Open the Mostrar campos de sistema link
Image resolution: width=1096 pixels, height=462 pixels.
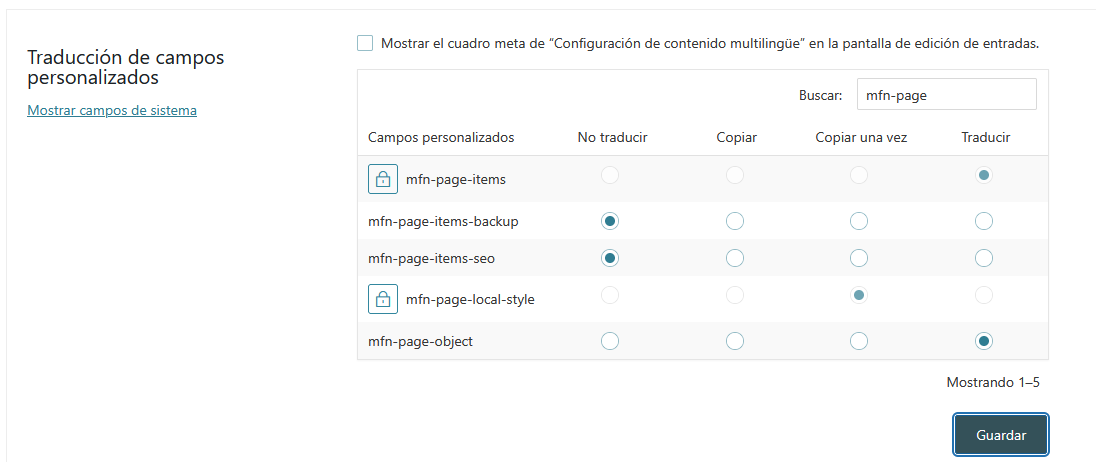click(112, 110)
